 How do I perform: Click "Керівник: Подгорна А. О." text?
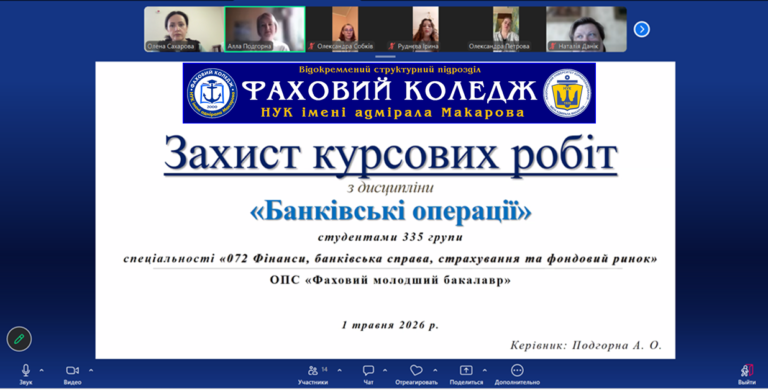586,345
